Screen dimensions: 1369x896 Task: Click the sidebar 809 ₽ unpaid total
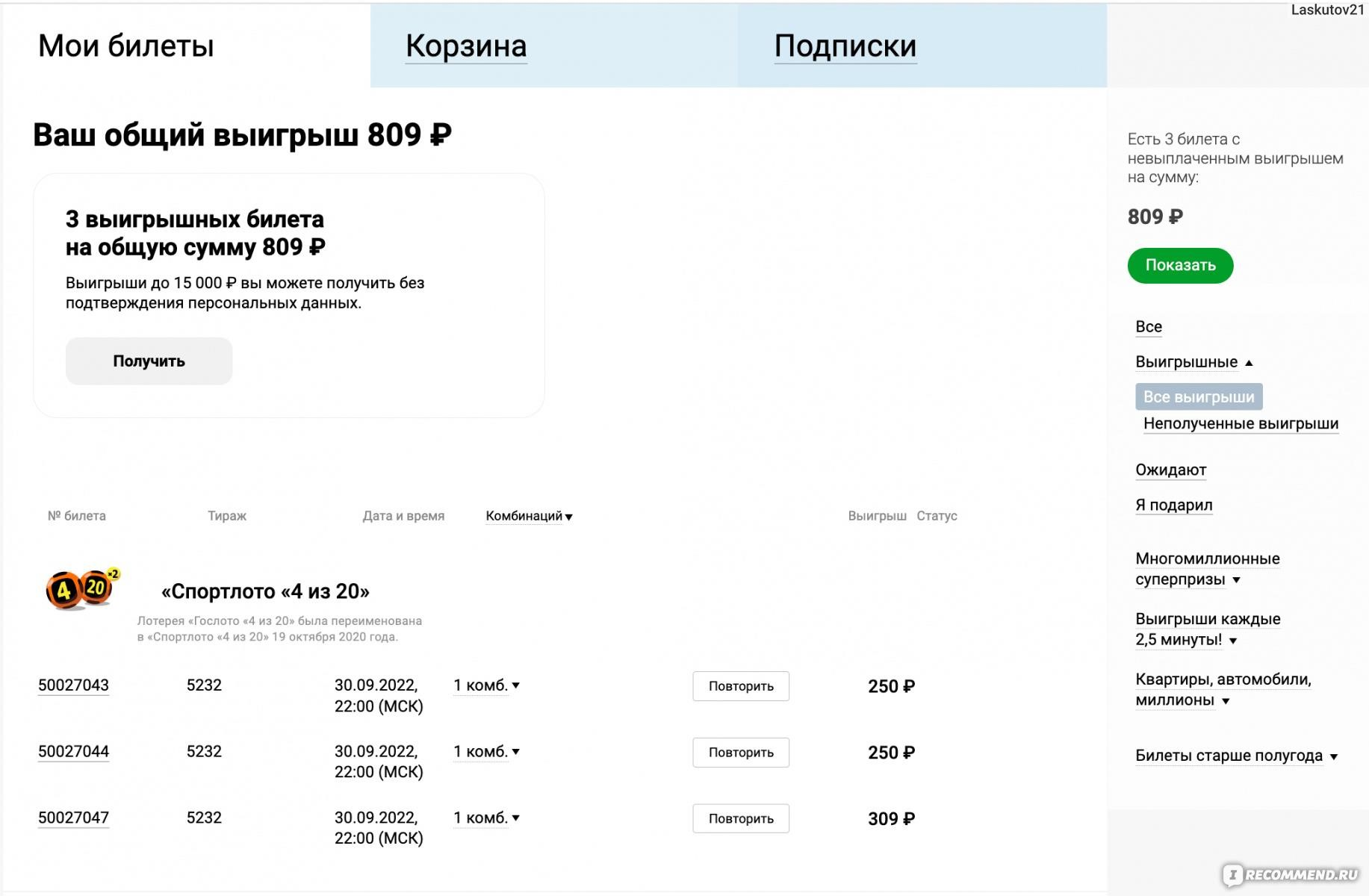coord(1155,217)
